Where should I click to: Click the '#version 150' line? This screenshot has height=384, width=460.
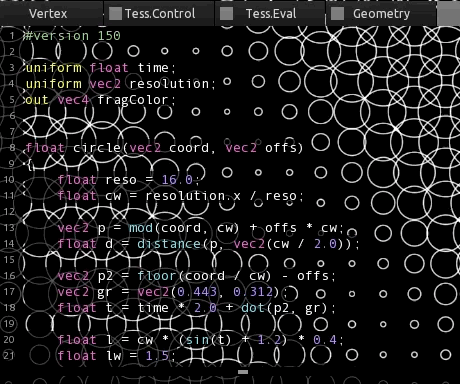click(x=72, y=36)
